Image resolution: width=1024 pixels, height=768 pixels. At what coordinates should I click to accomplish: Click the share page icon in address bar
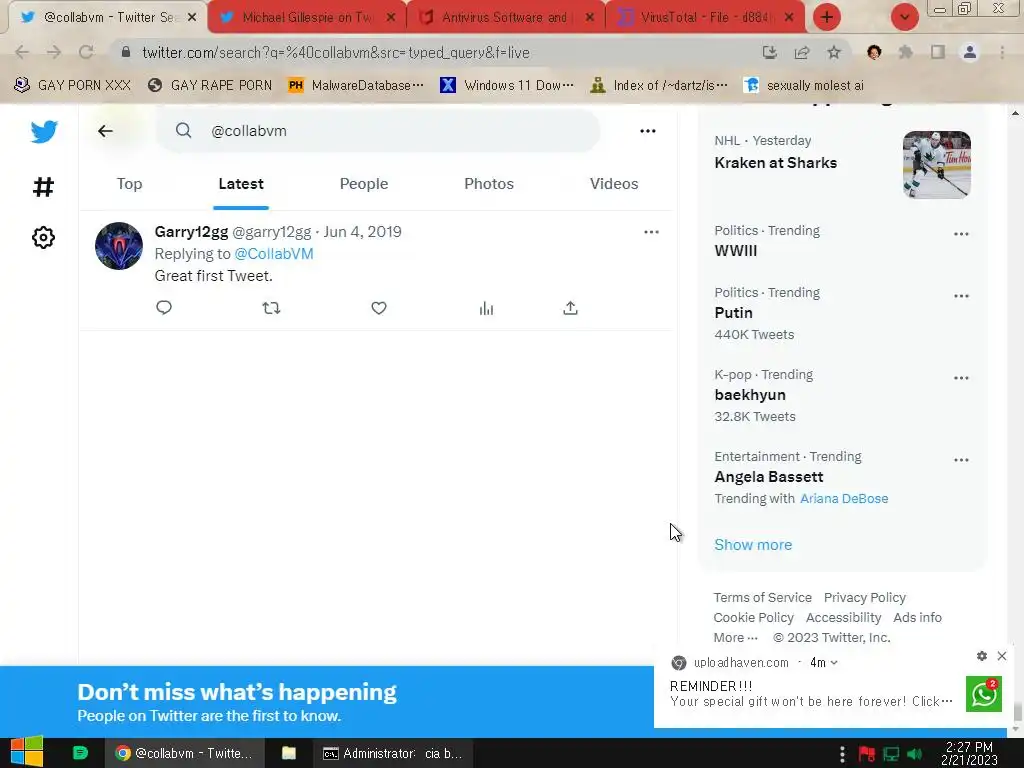tap(802, 52)
